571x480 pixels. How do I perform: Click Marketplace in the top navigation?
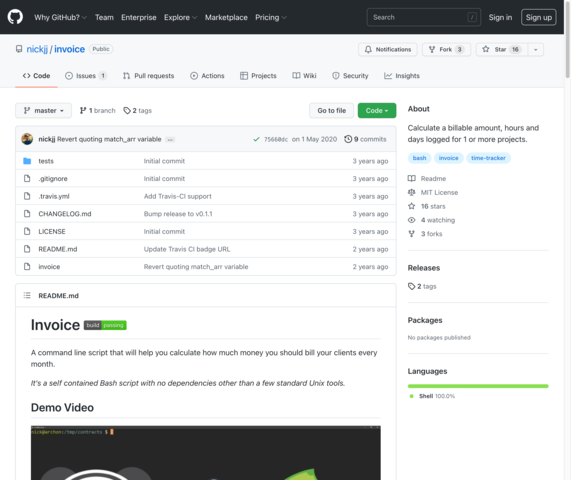click(x=226, y=17)
